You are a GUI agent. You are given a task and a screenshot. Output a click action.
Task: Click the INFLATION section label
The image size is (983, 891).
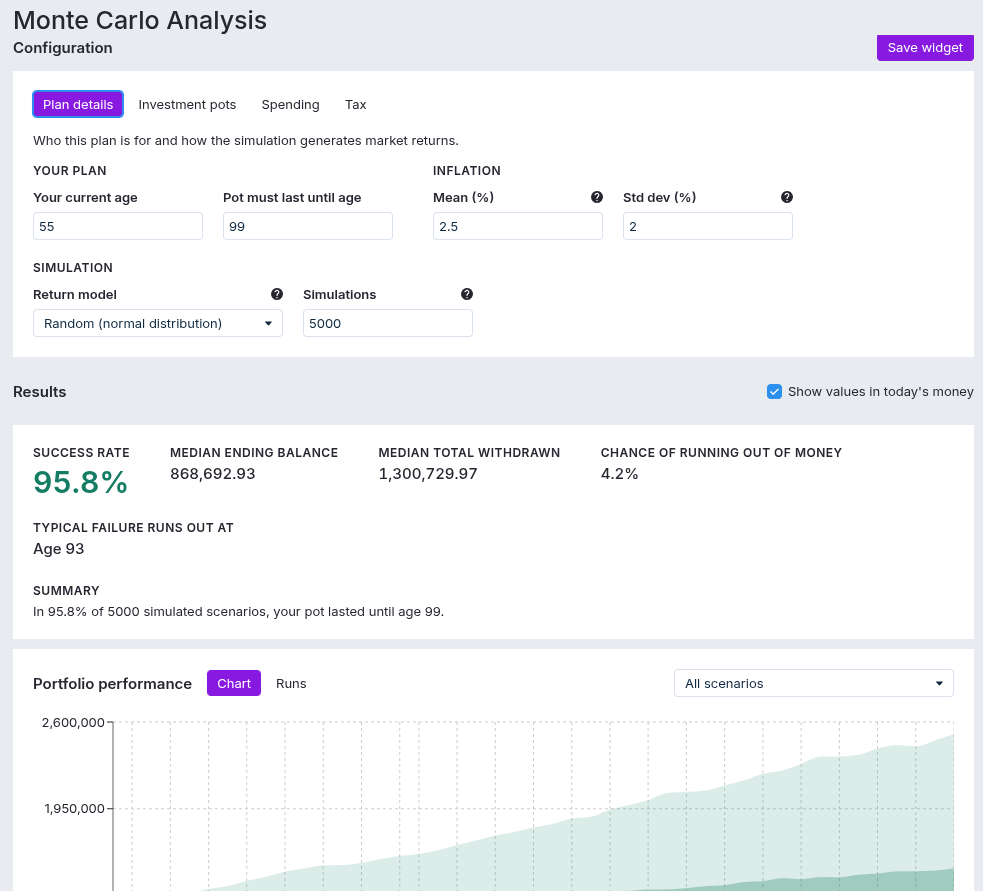coord(466,171)
